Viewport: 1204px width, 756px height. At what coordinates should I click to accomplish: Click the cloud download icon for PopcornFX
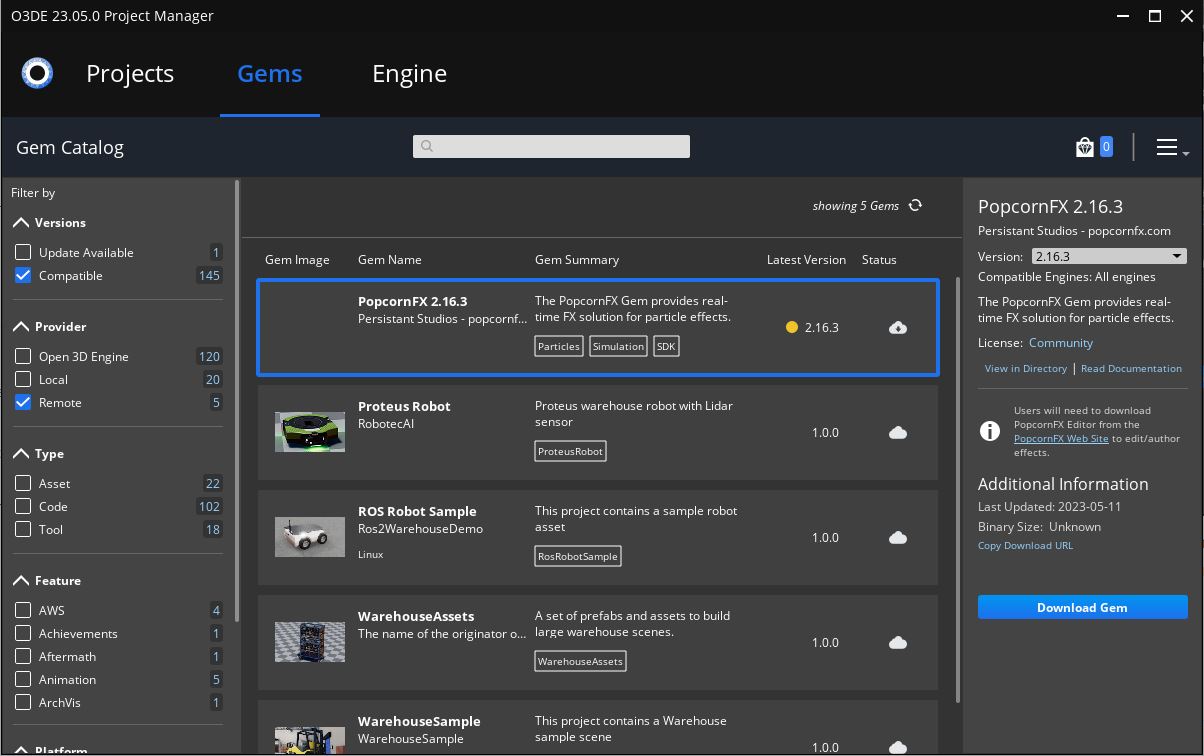tap(897, 327)
